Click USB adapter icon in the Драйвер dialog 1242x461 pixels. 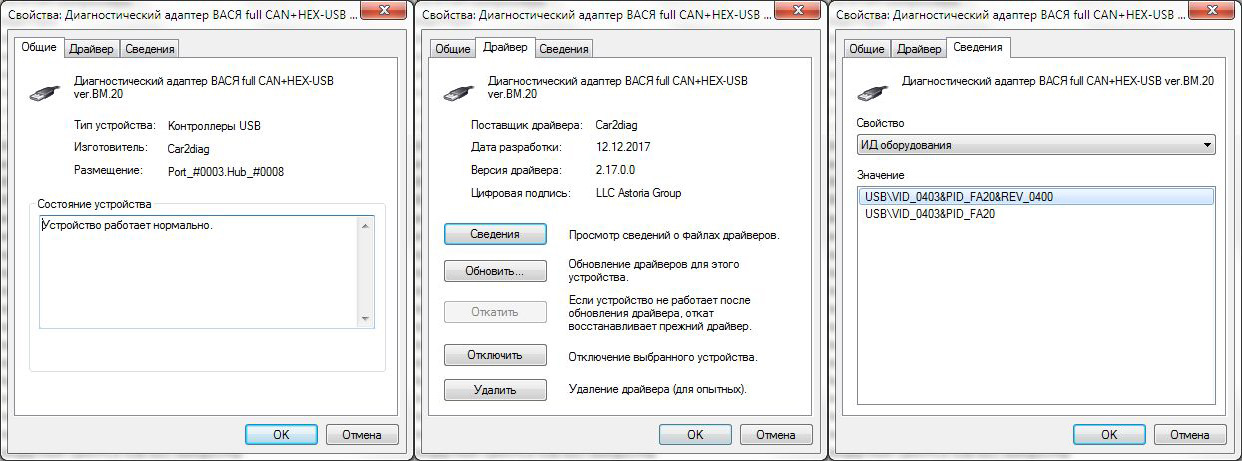click(458, 89)
